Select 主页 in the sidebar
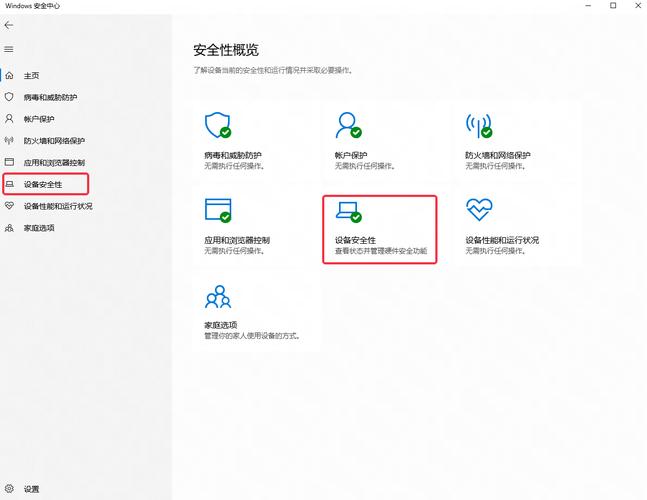This screenshot has height=500, width=647. tap(31, 75)
